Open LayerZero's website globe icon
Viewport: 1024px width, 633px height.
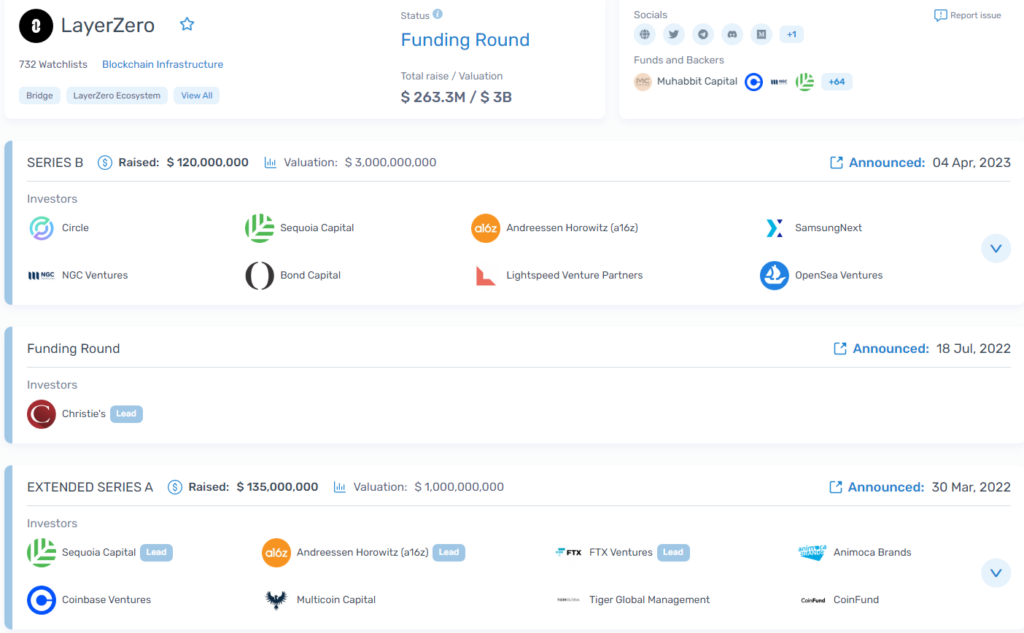[x=645, y=34]
